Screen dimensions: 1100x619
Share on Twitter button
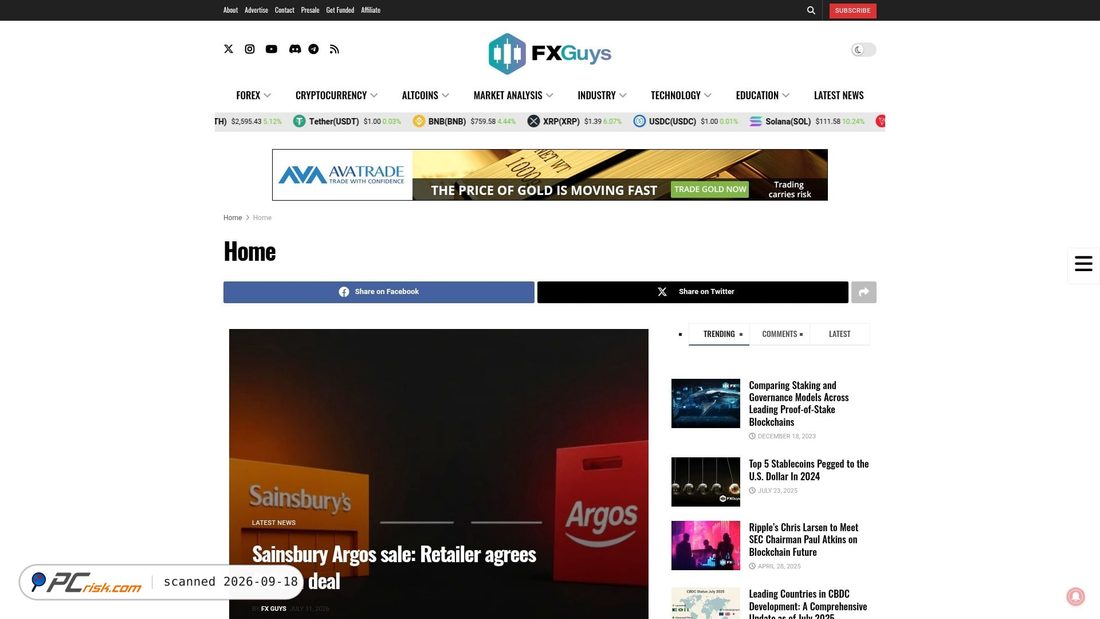click(x=692, y=292)
